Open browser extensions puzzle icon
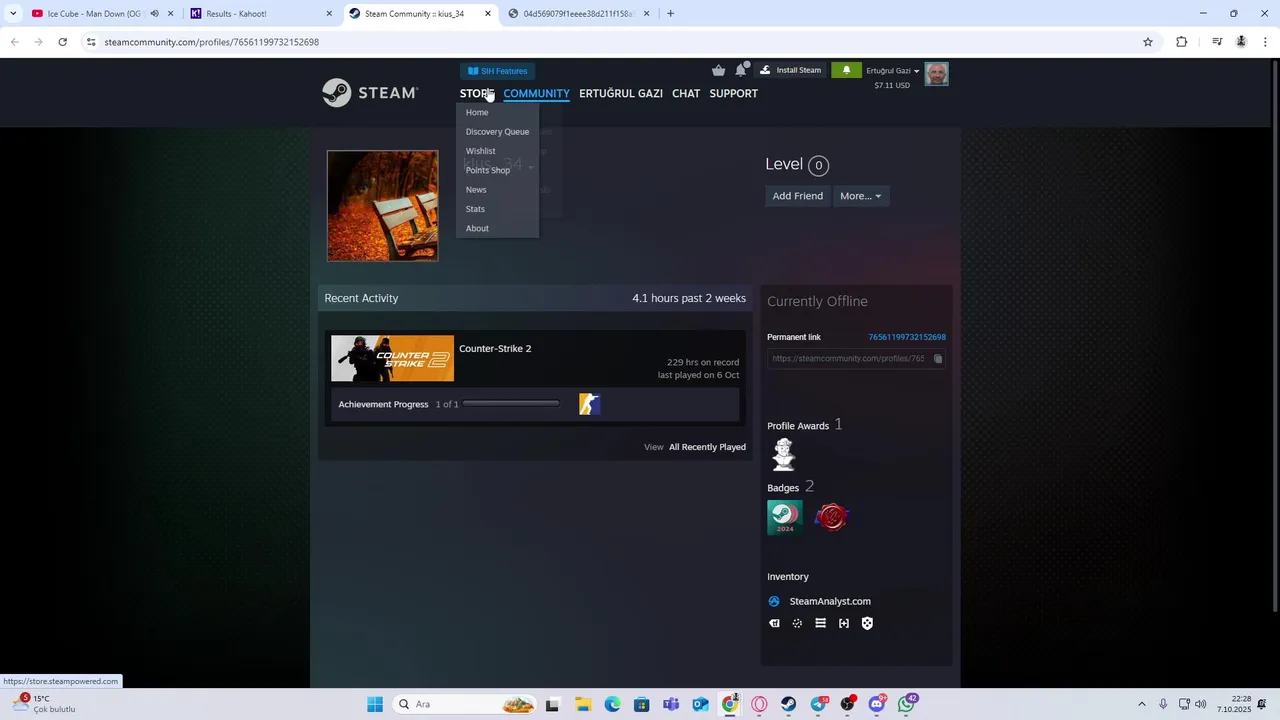The height and width of the screenshot is (720, 1280). 1182,42
